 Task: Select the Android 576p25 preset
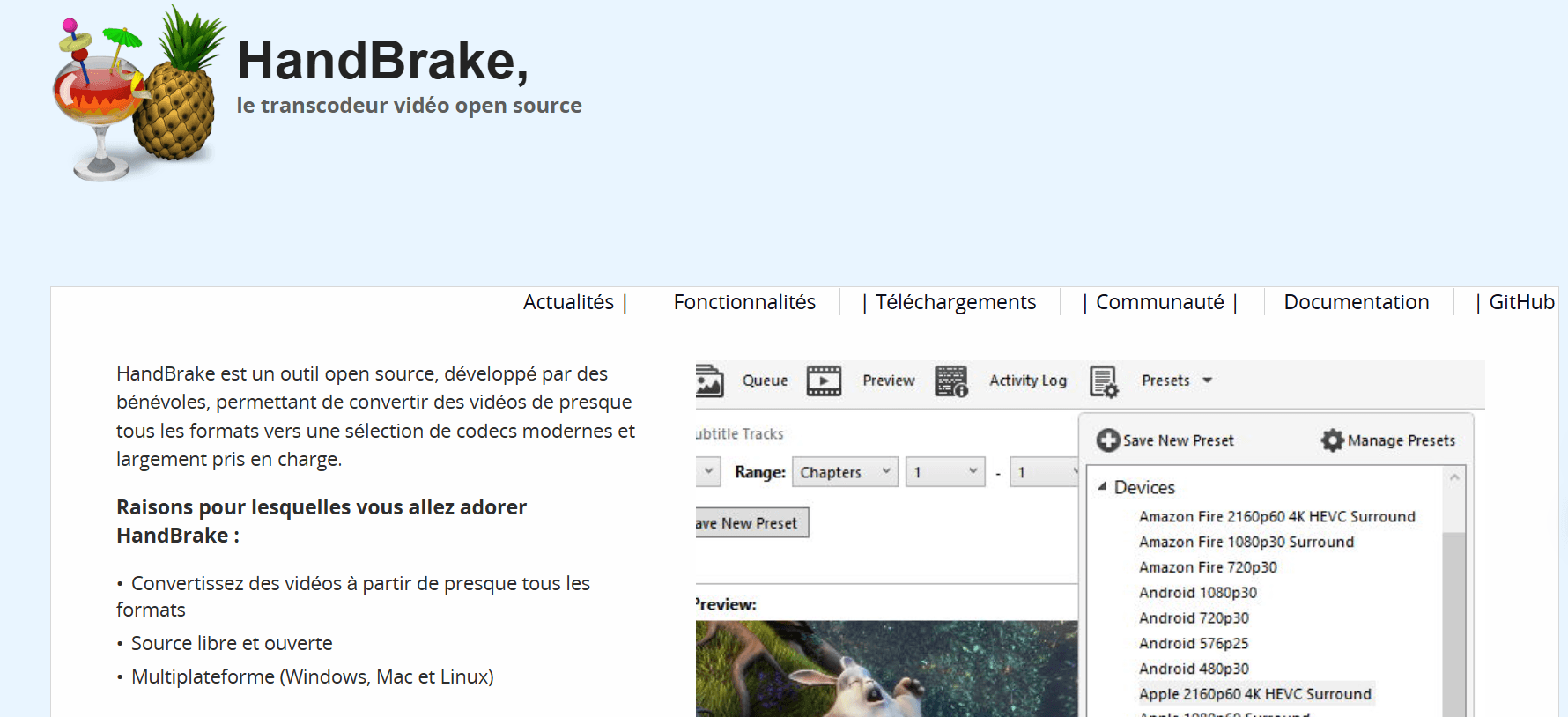point(1194,644)
